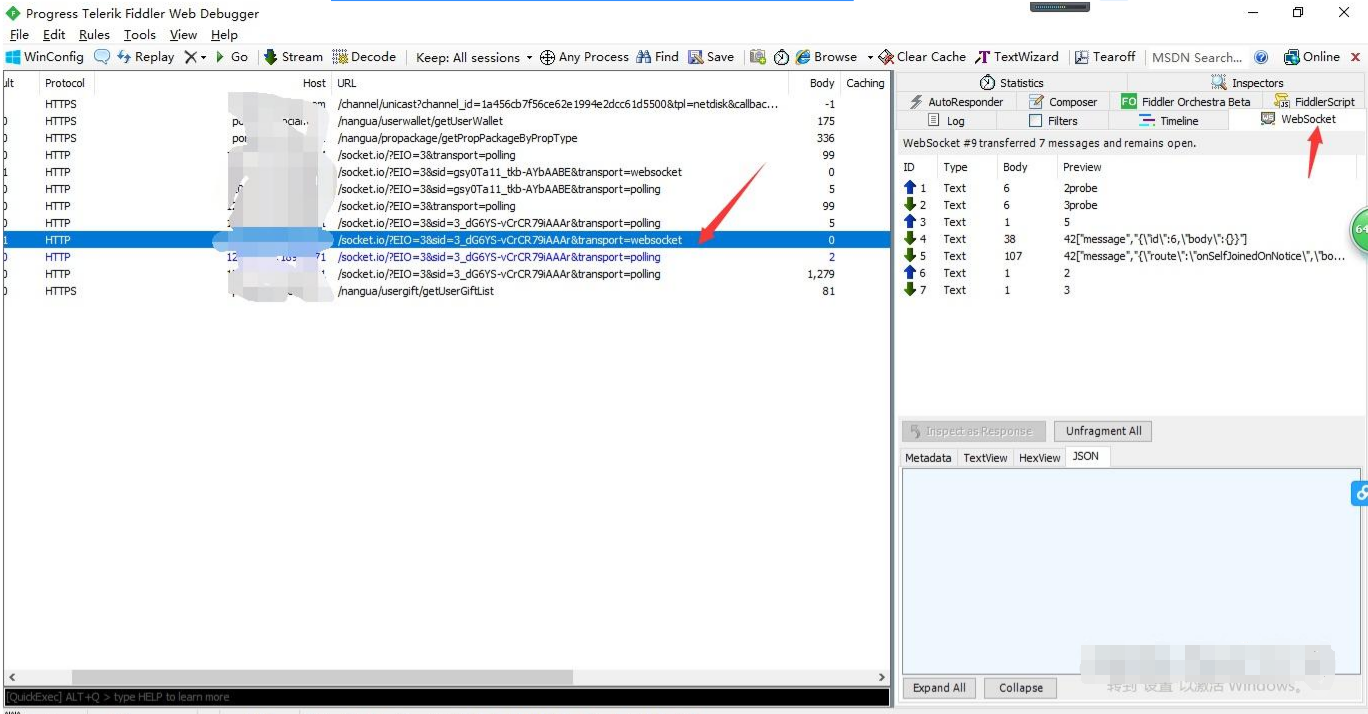Image resolution: width=1368 pixels, height=714 pixels.
Task: Select WebSocket message 5 onSelfJoinedOnNotice
Action: tap(1130, 256)
